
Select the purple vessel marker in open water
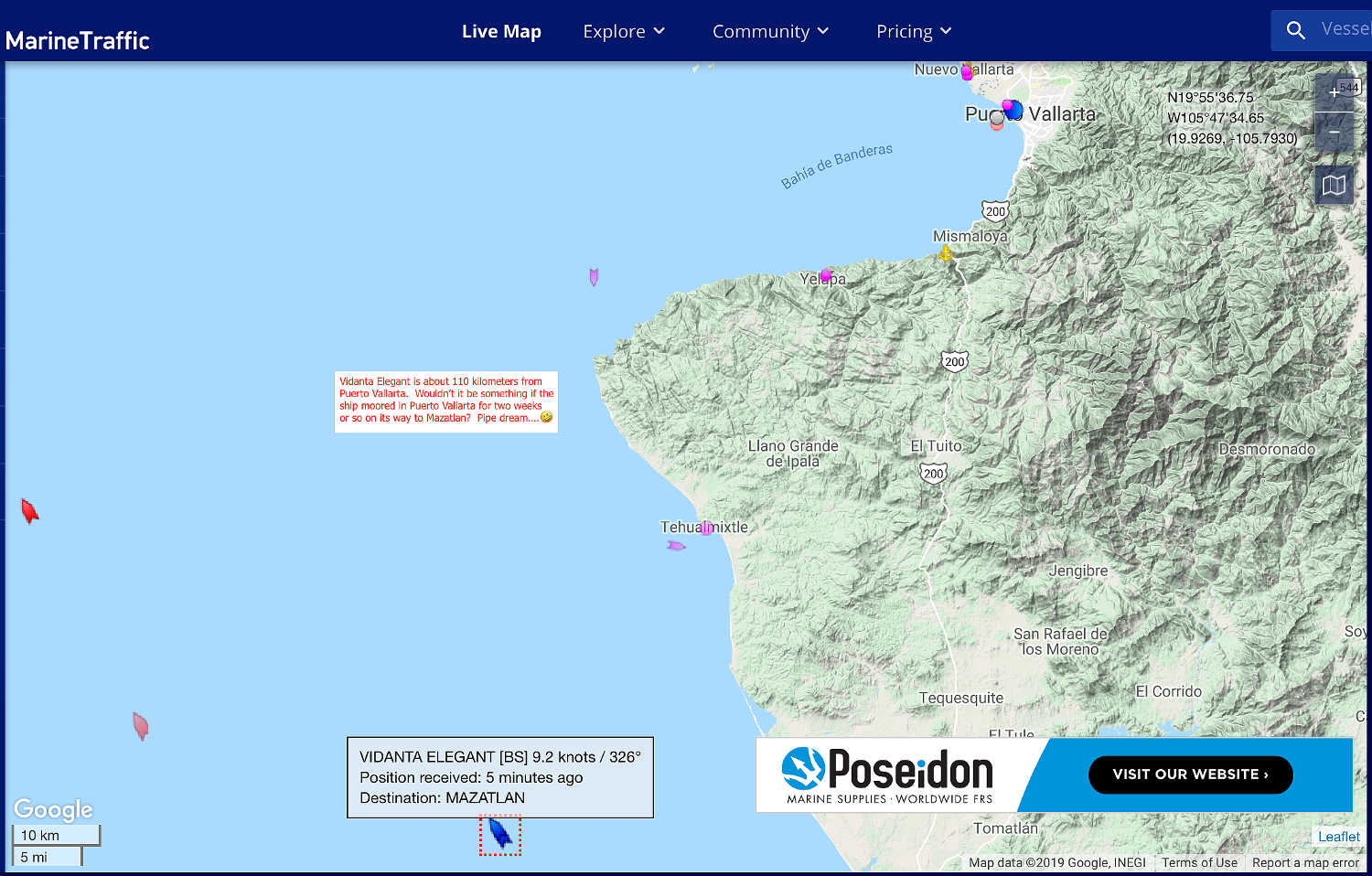[594, 276]
